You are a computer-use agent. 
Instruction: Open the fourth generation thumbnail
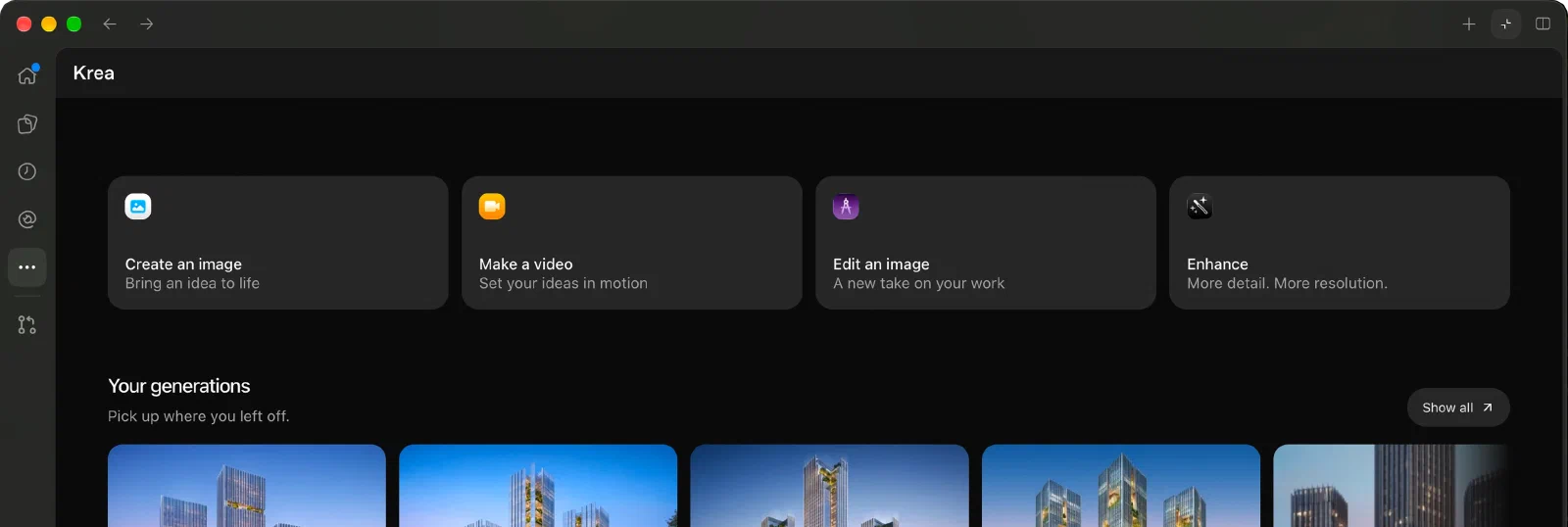tap(1121, 486)
